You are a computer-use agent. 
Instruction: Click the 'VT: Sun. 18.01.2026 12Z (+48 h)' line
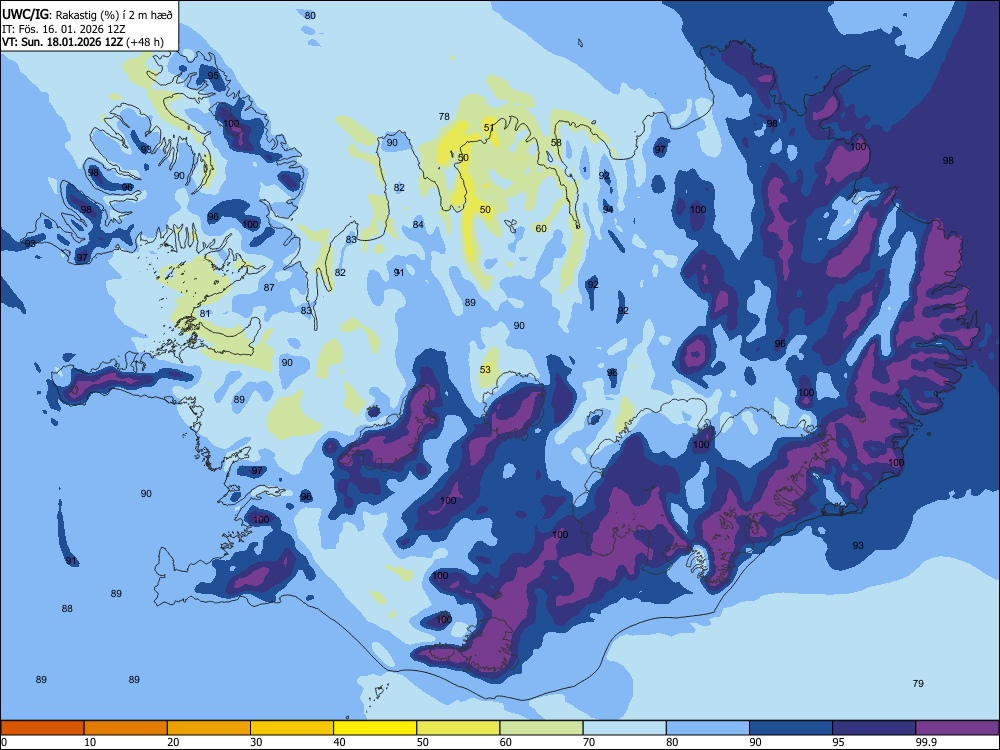pyautogui.click(x=82, y=42)
